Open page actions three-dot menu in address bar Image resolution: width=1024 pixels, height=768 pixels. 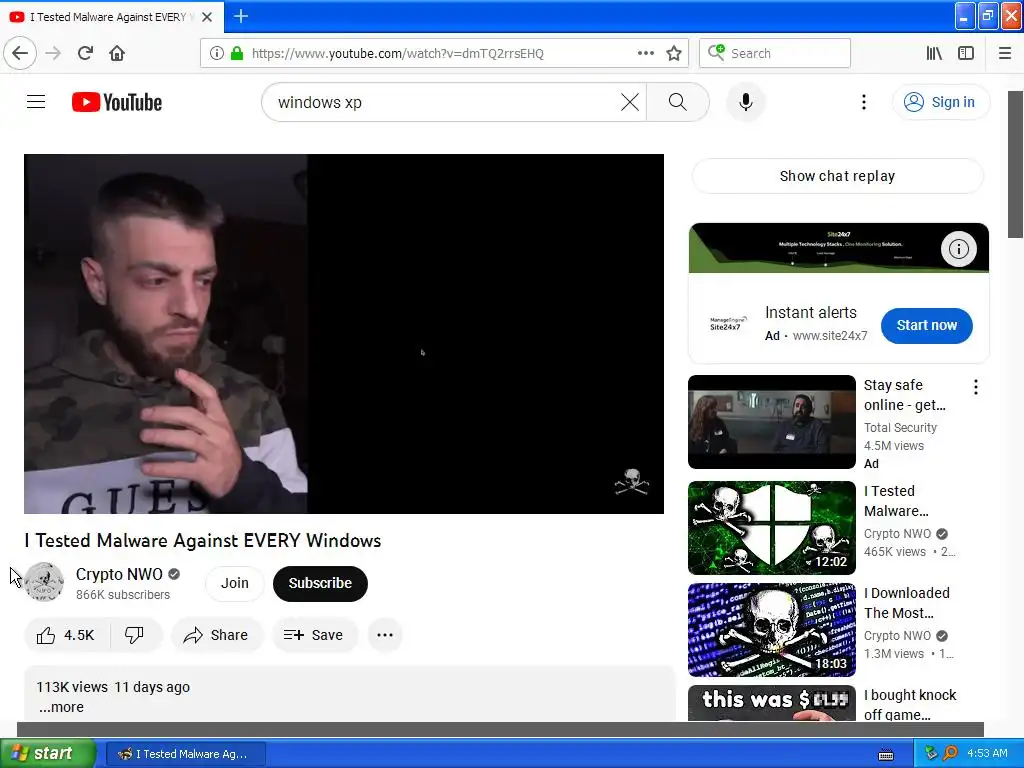(646, 53)
